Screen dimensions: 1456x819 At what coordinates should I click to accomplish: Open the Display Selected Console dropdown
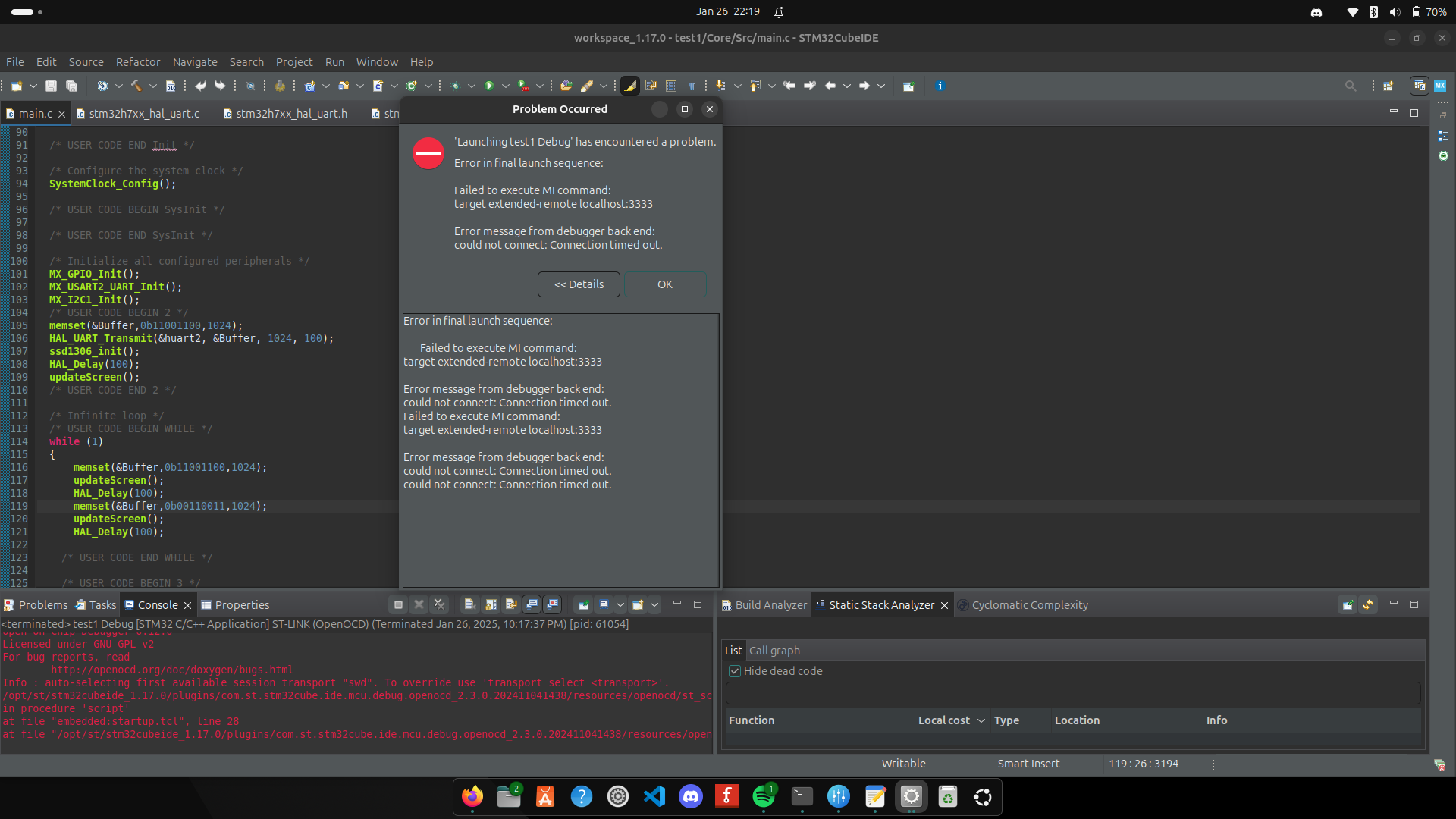620,604
